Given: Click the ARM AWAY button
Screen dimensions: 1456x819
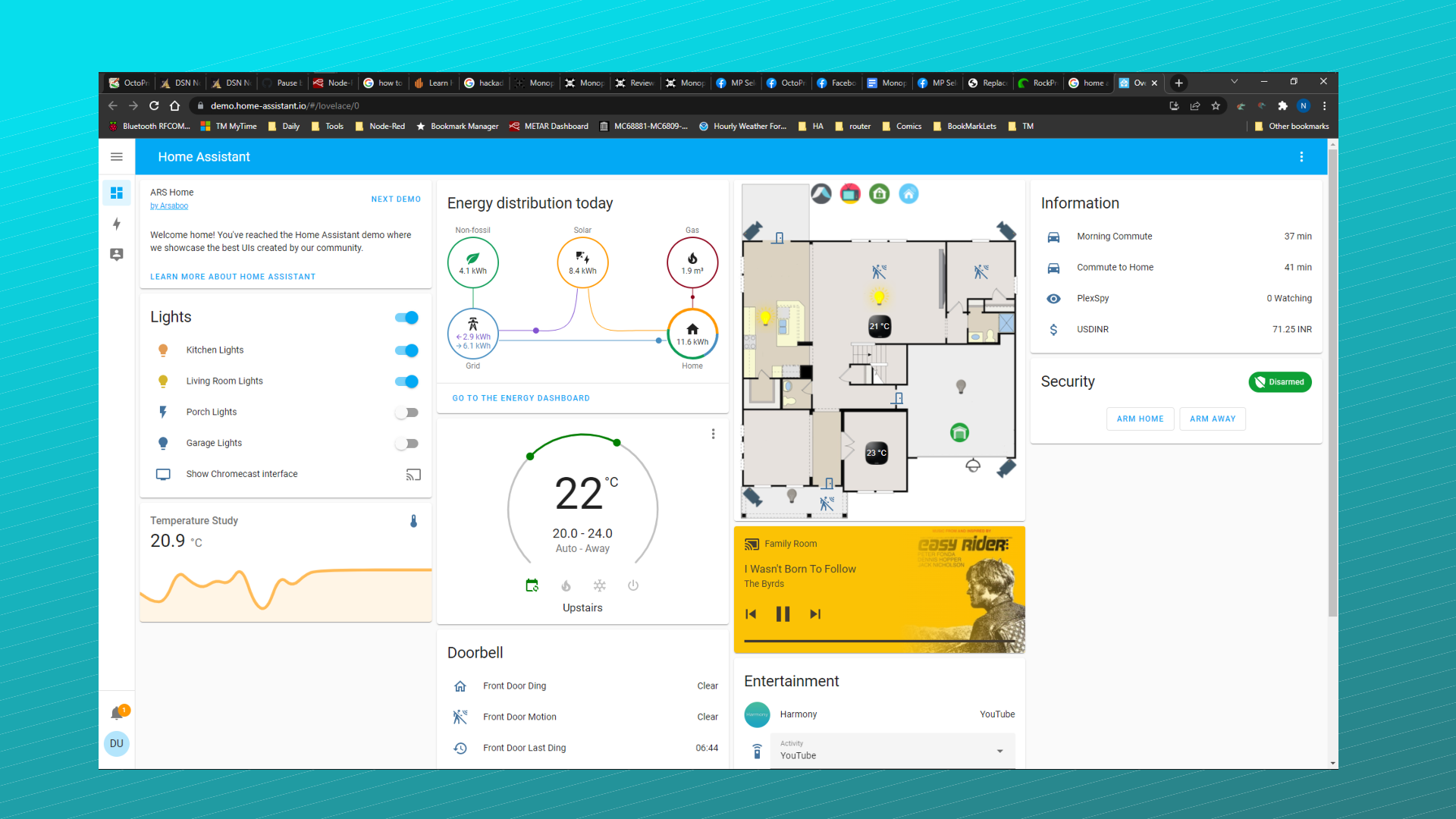Looking at the screenshot, I should (1212, 419).
